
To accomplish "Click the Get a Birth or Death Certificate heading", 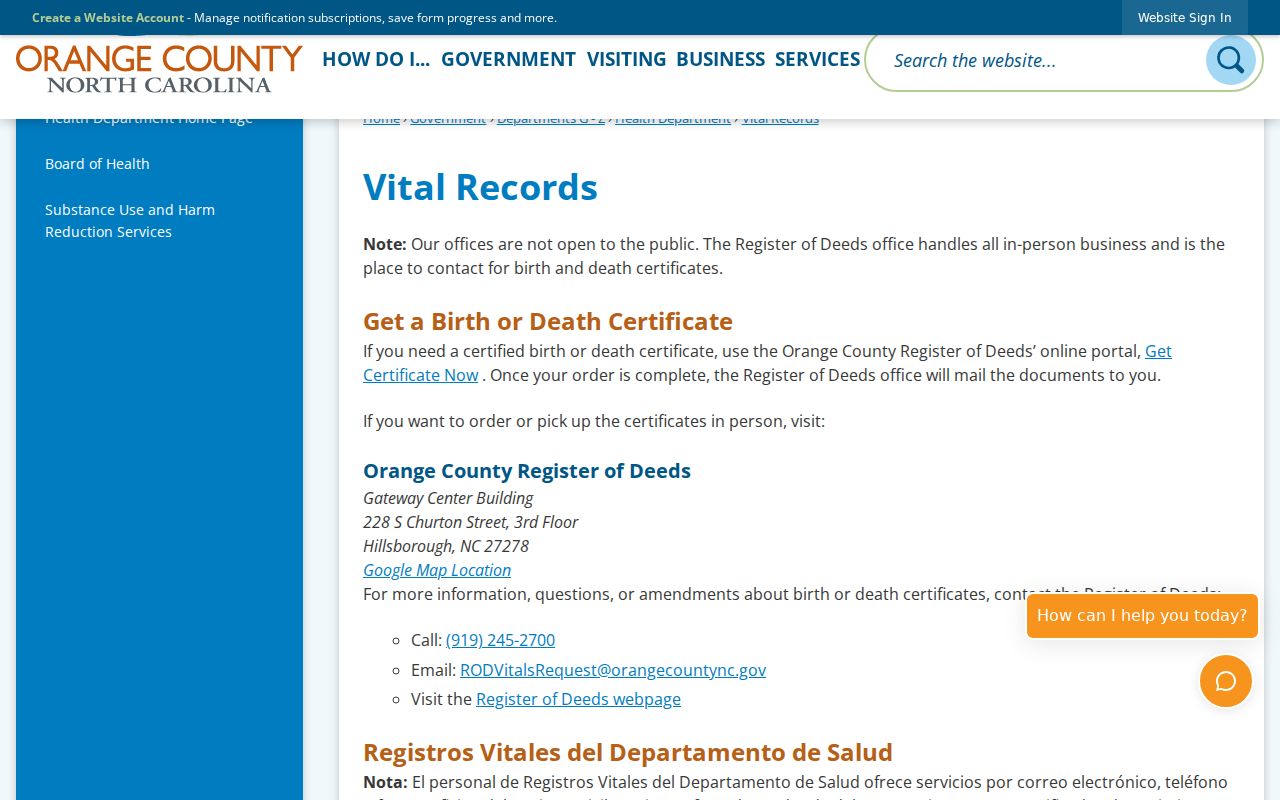I will [548, 321].
